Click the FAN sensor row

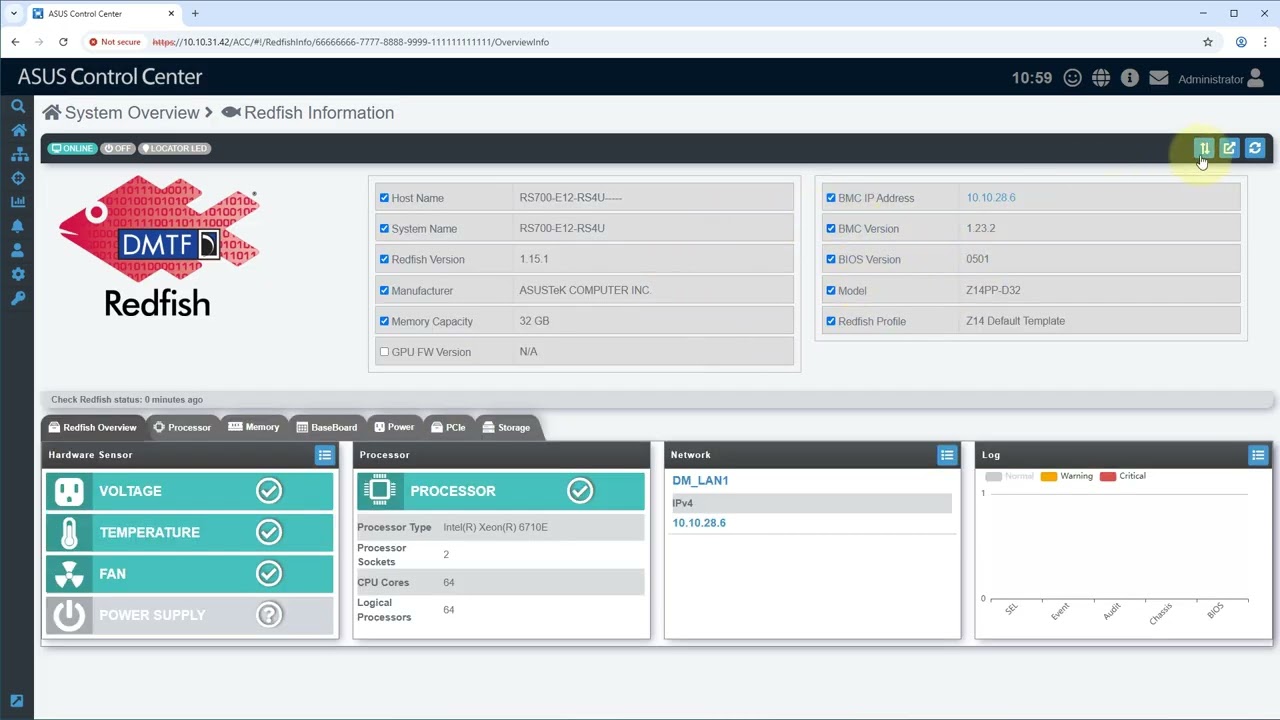190,574
